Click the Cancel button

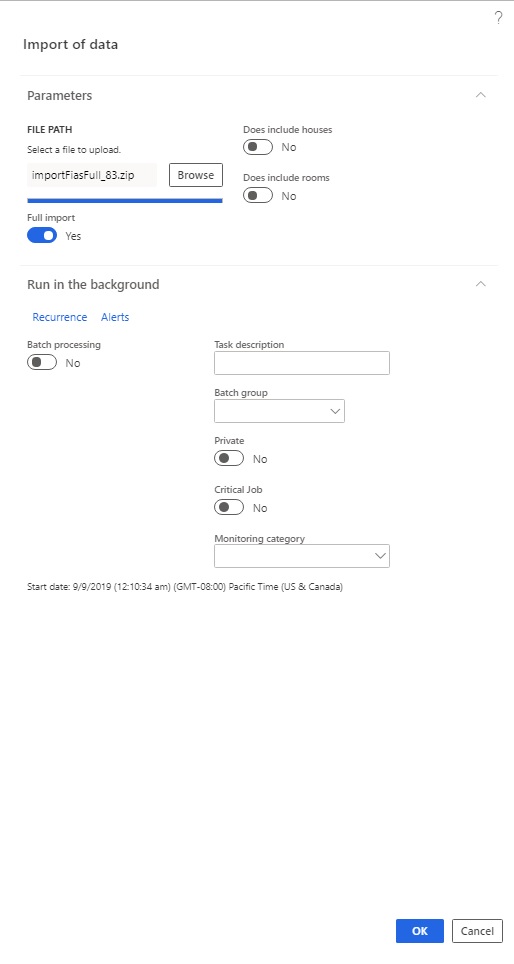coord(477,931)
